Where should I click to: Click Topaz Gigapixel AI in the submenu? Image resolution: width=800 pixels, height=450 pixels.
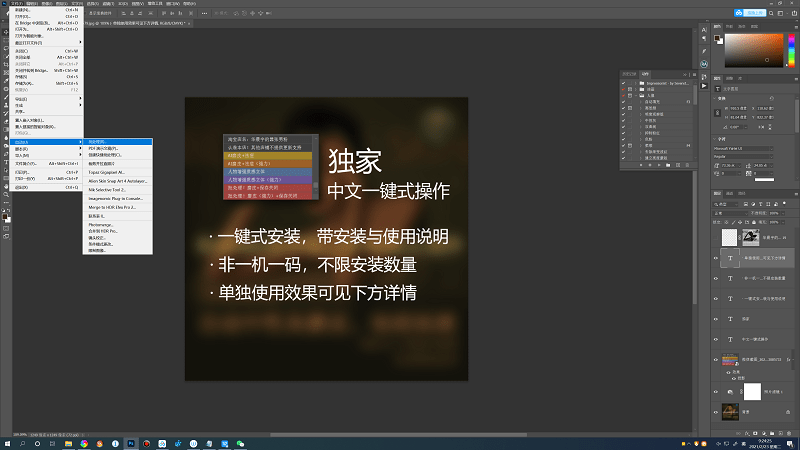tap(107, 171)
